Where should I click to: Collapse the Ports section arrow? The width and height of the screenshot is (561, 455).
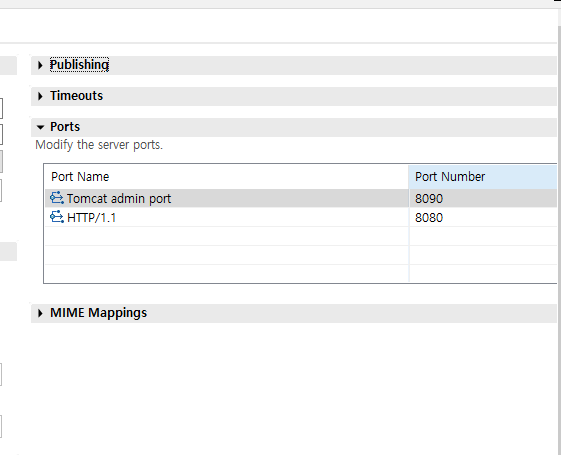pyautogui.click(x=40, y=127)
